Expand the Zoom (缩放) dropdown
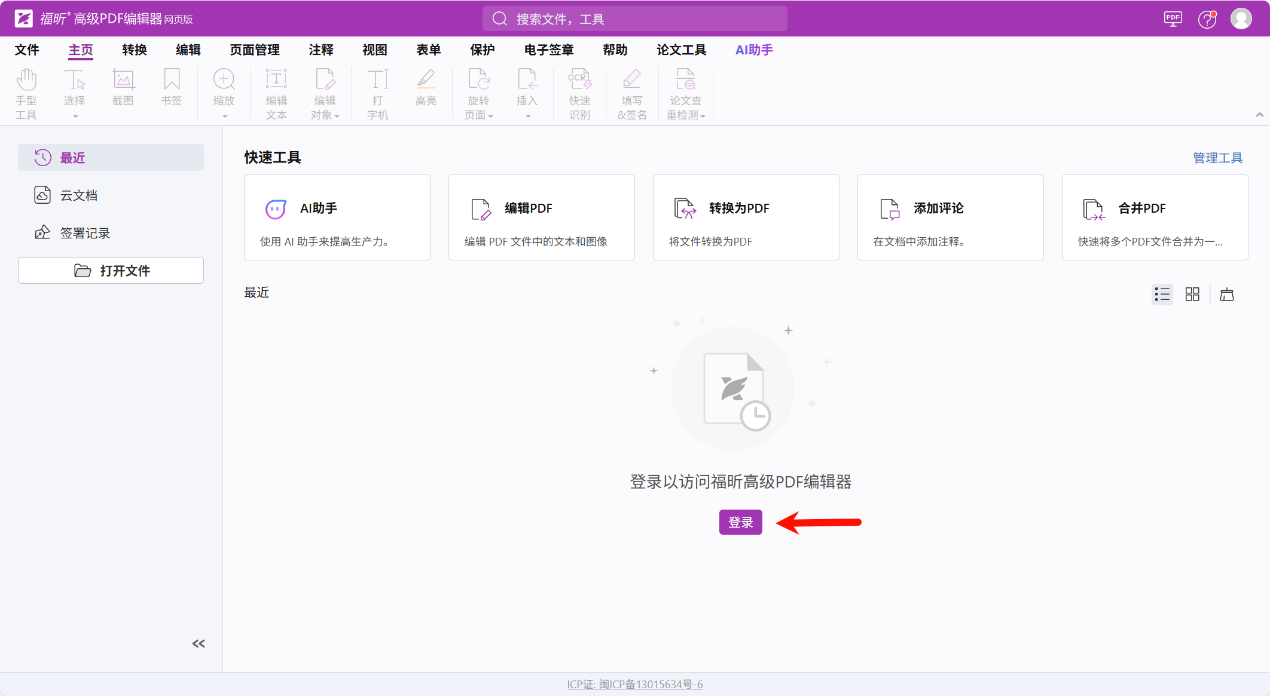Viewport: 1270px width, 696px height. point(224,115)
